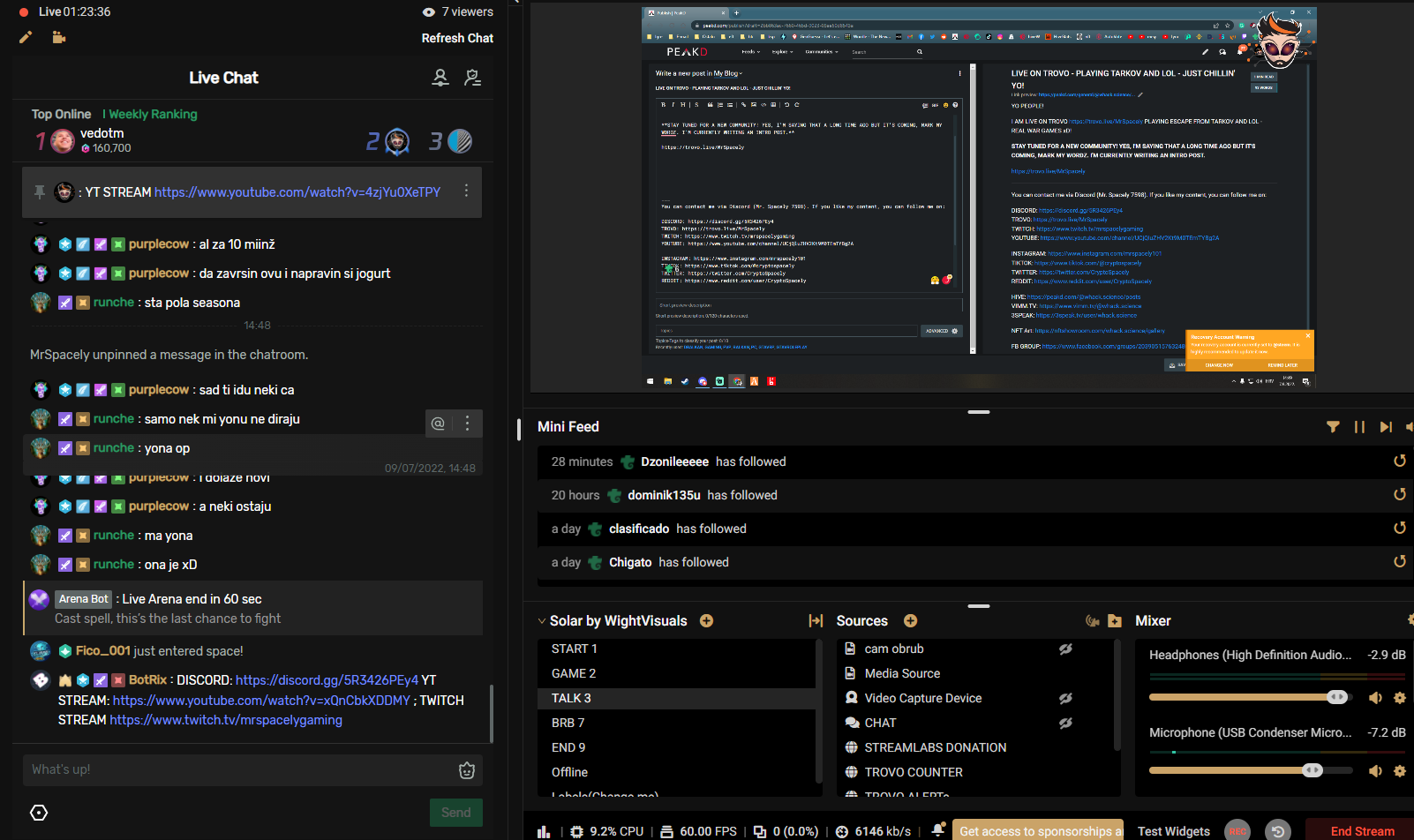Switch to Top Online tab
The height and width of the screenshot is (840, 1414).
click(x=61, y=114)
